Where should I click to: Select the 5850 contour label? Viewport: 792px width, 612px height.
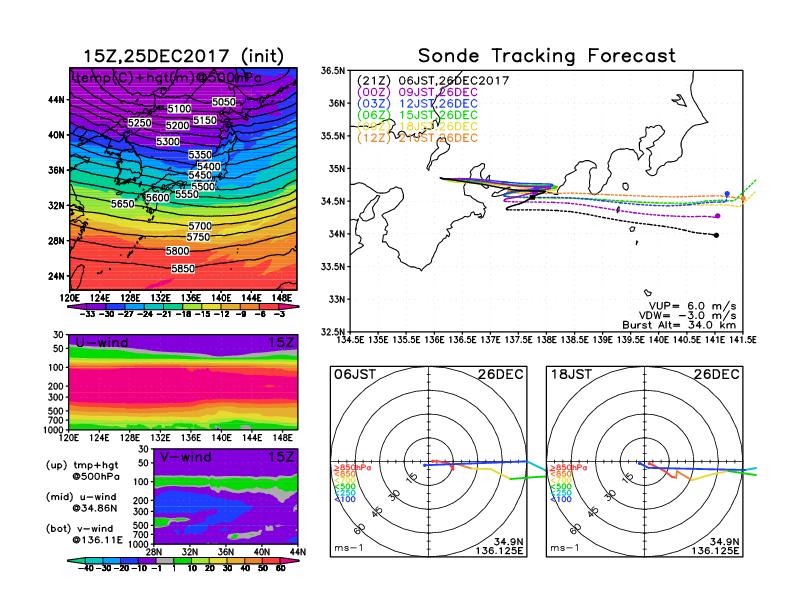(183, 268)
